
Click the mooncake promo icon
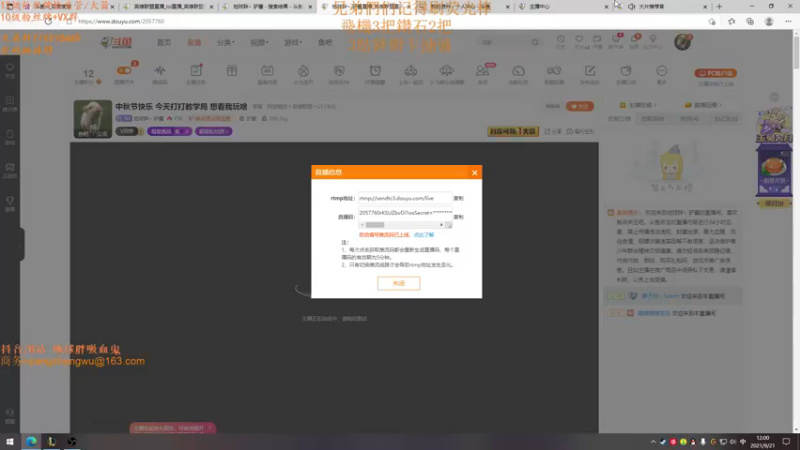click(774, 169)
